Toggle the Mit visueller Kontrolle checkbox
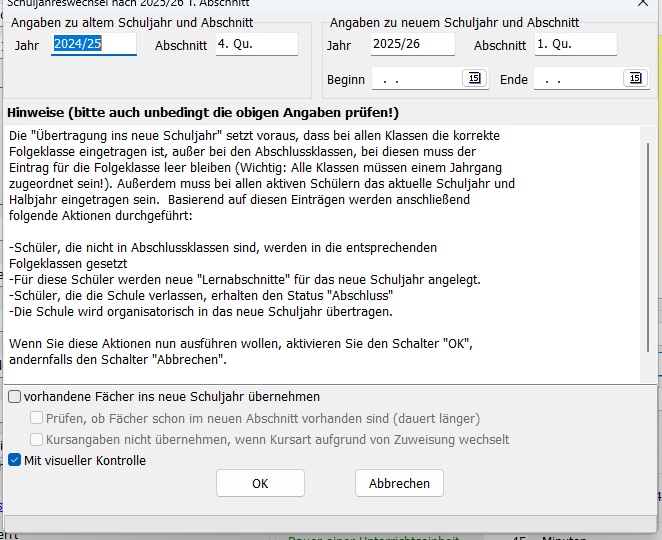 click(14, 460)
